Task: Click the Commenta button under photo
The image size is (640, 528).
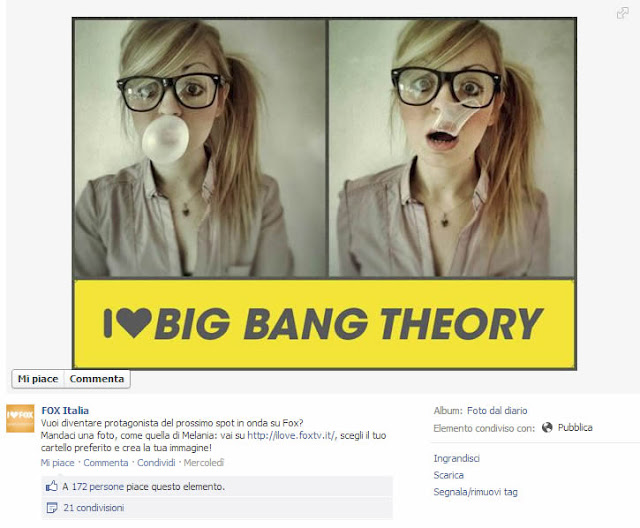Action: point(97,379)
